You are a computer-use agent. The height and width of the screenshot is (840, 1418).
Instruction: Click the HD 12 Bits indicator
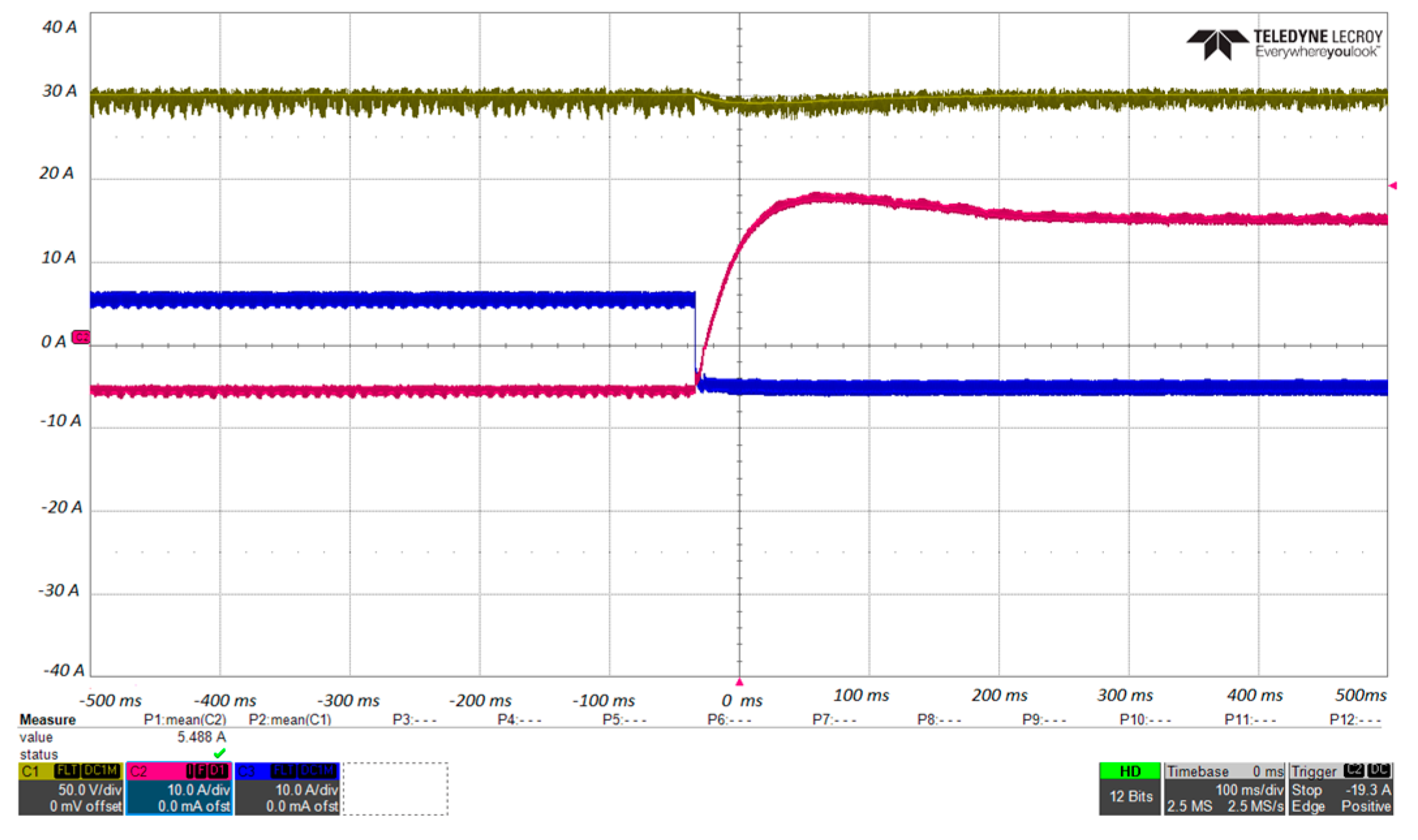point(1129,789)
